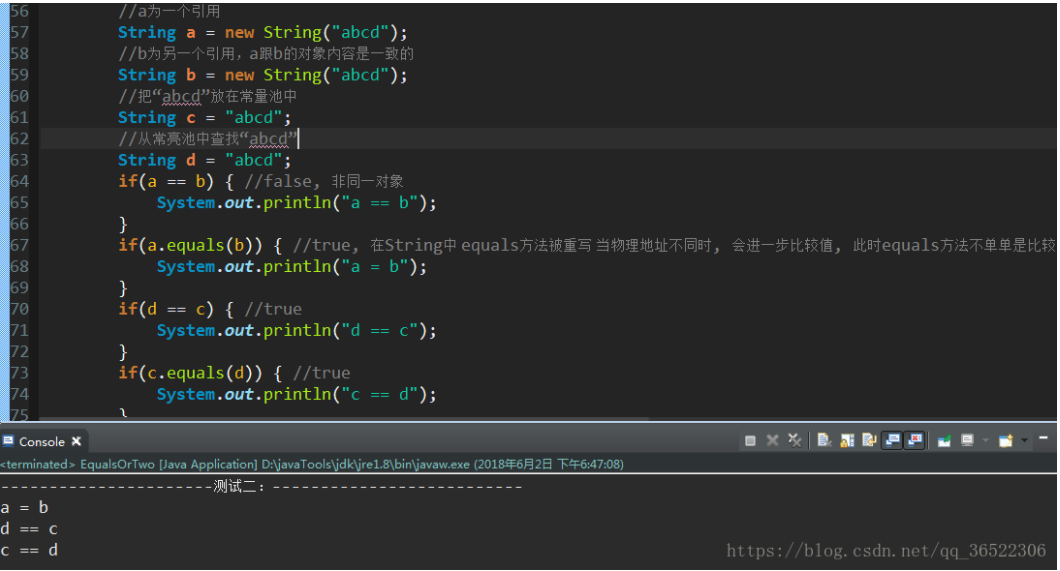Viewport: 1060px width, 571px height.
Task: Click the '测试二' console header line
Action: click(261, 487)
